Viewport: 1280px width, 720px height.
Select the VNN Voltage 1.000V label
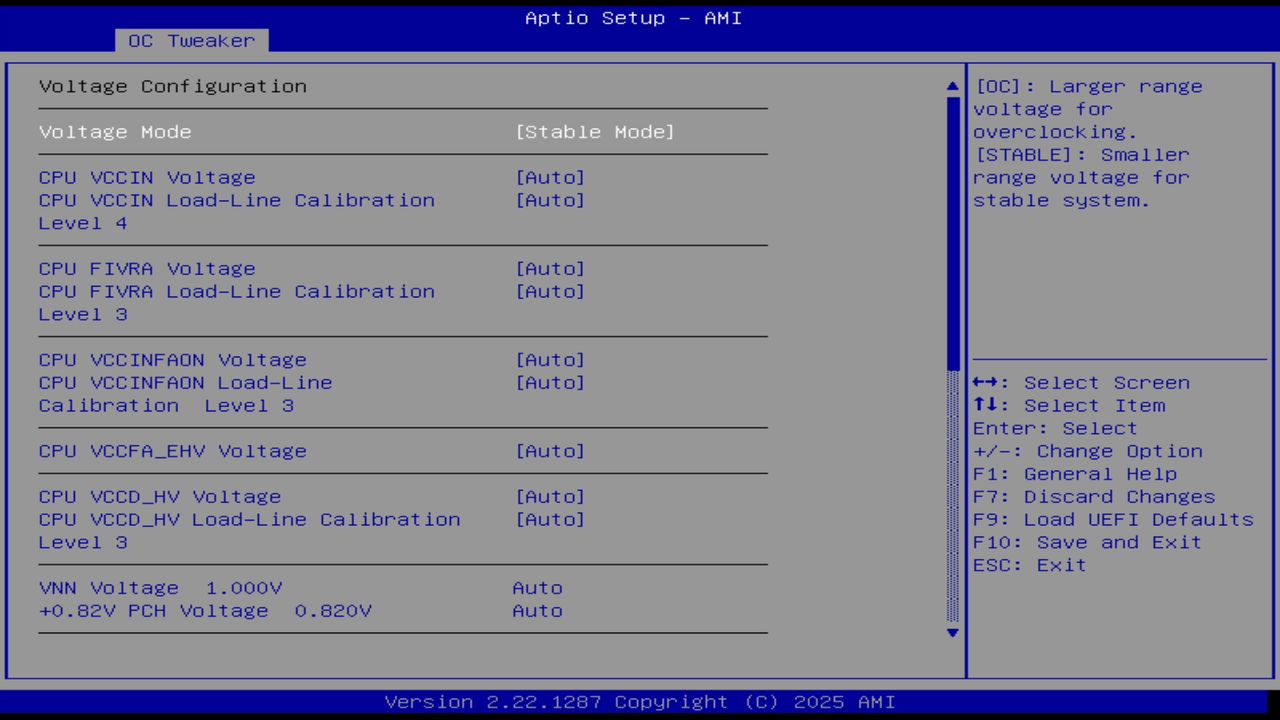[x=161, y=588]
